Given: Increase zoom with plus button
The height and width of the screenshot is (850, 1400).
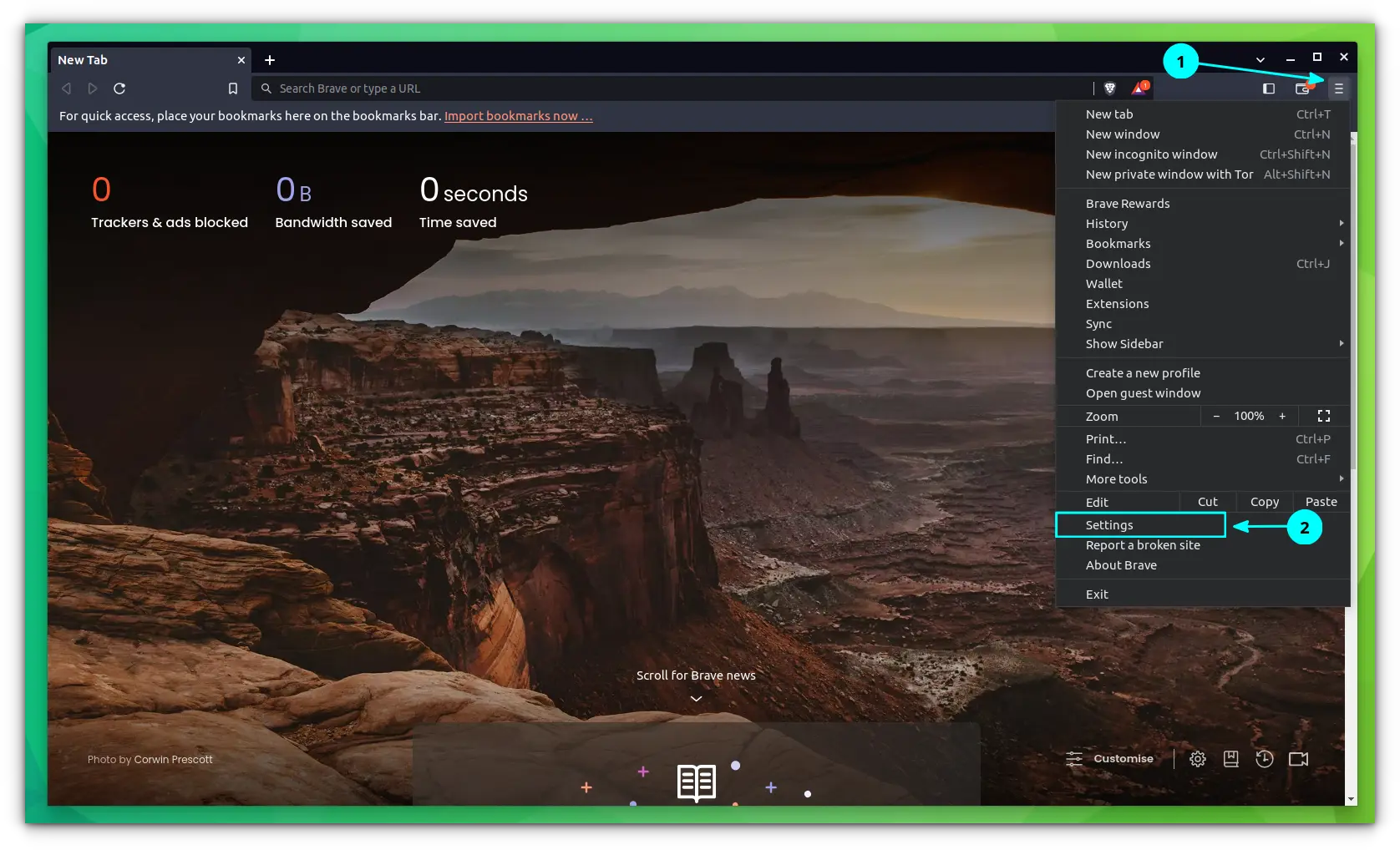Looking at the screenshot, I should (x=1282, y=416).
